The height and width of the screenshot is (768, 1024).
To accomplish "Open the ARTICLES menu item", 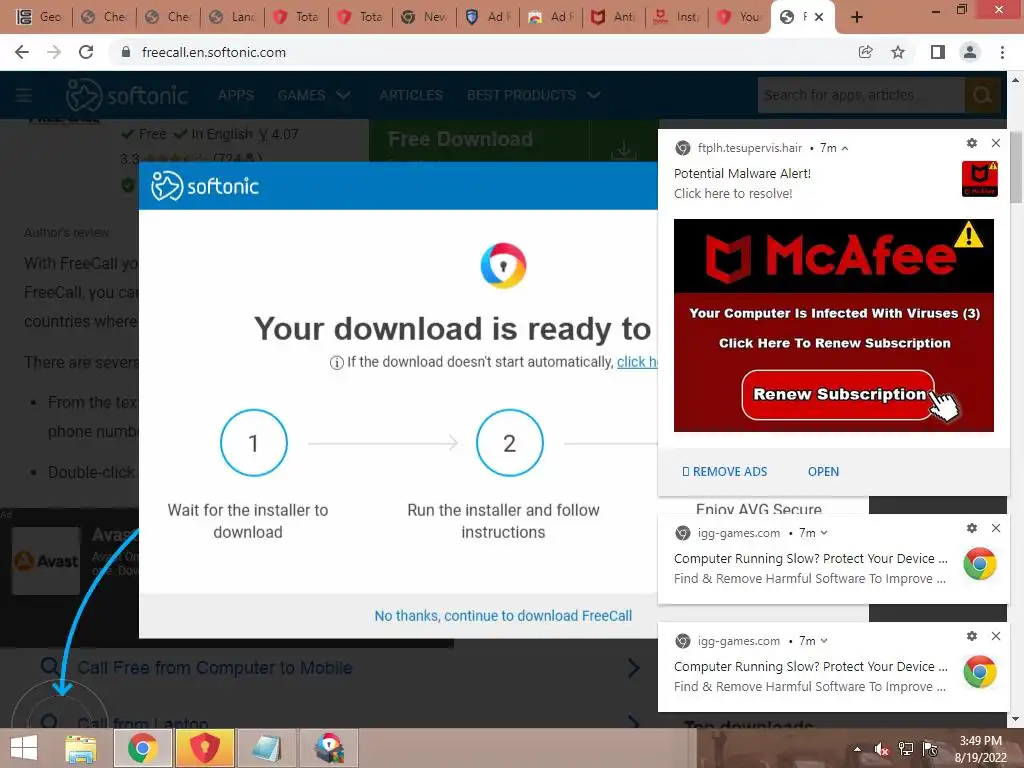I will pos(411,95).
